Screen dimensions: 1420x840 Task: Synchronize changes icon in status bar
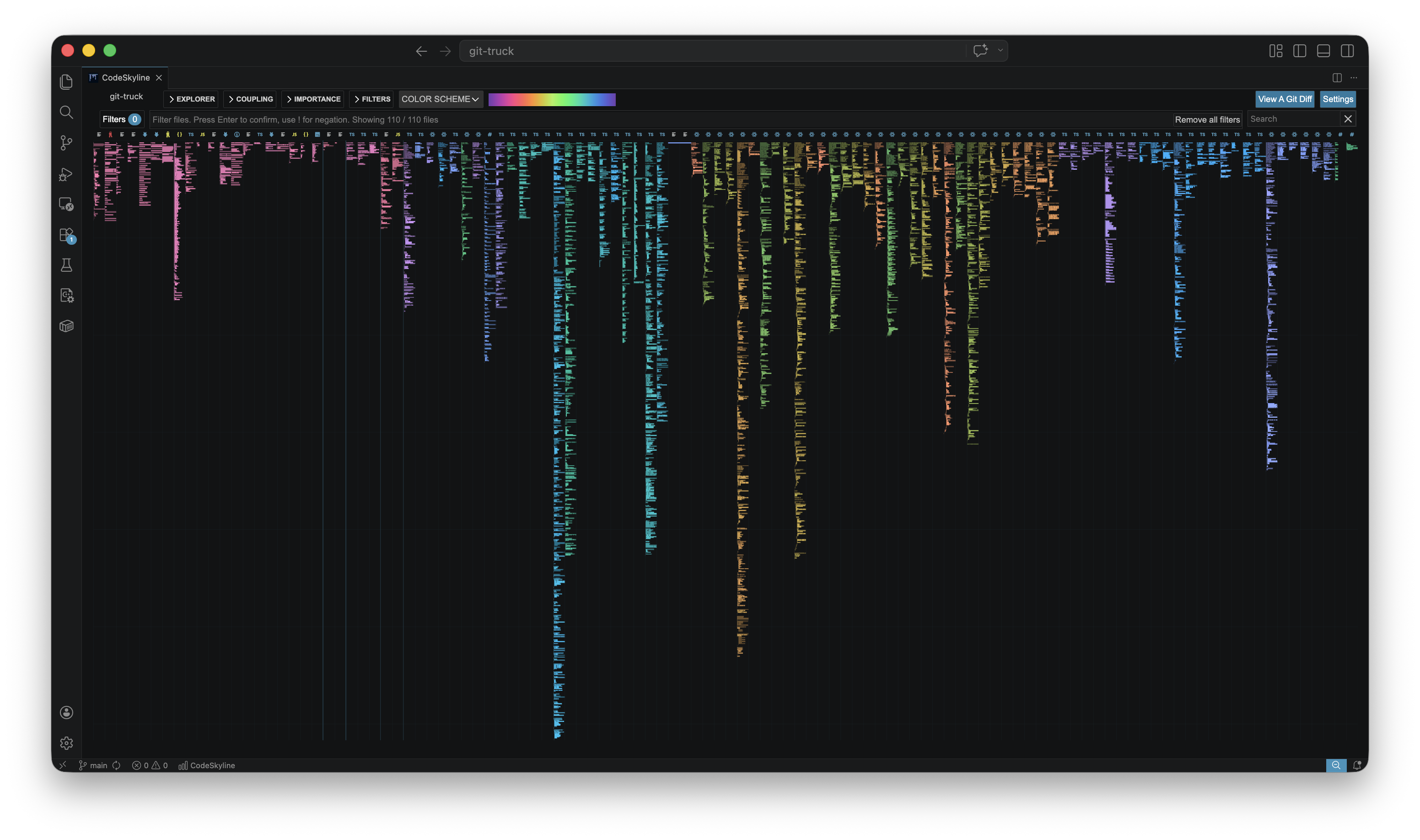point(117,765)
